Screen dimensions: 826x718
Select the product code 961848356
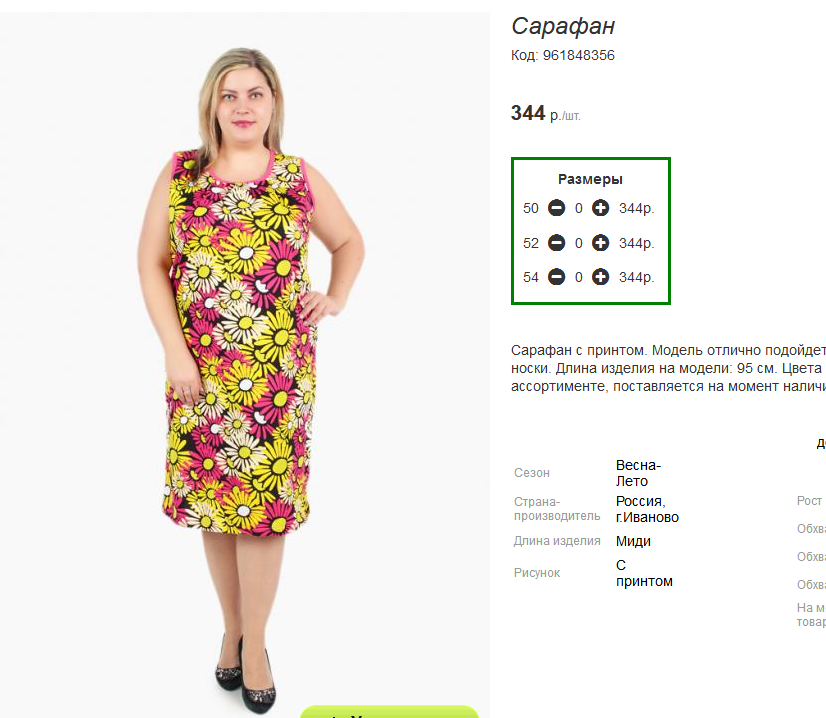[578, 55]
